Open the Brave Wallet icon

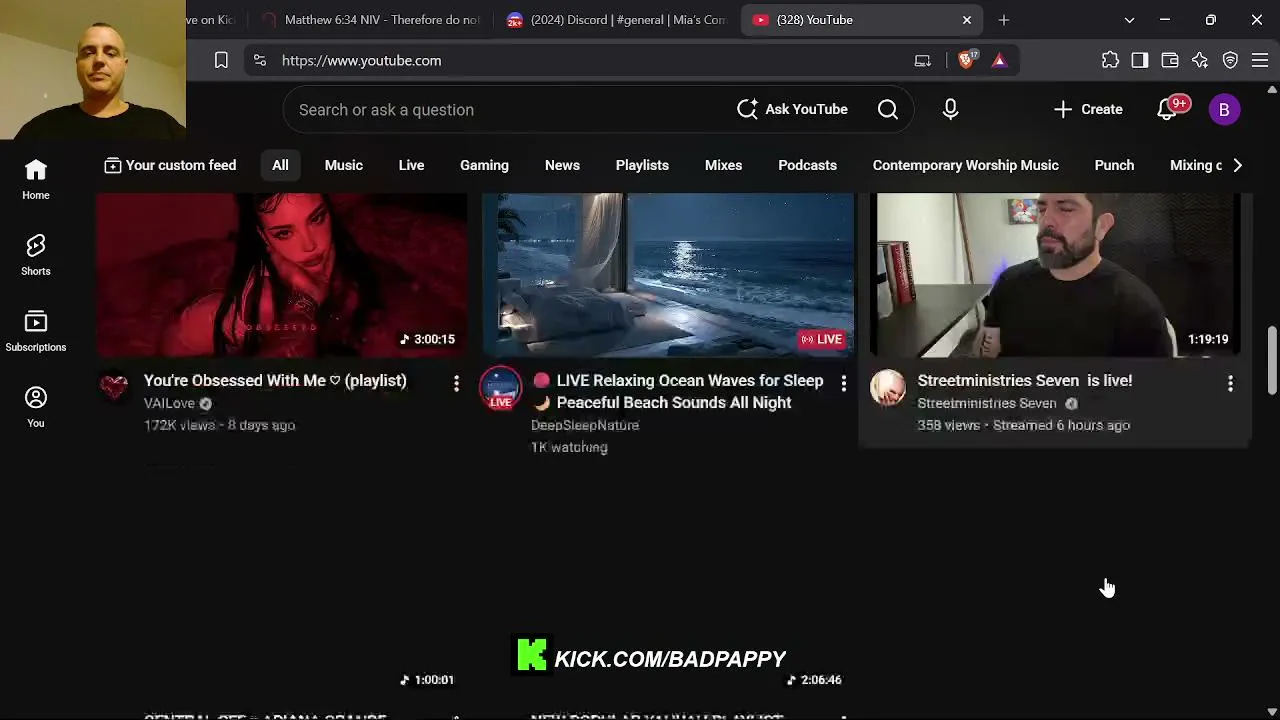1170,60
